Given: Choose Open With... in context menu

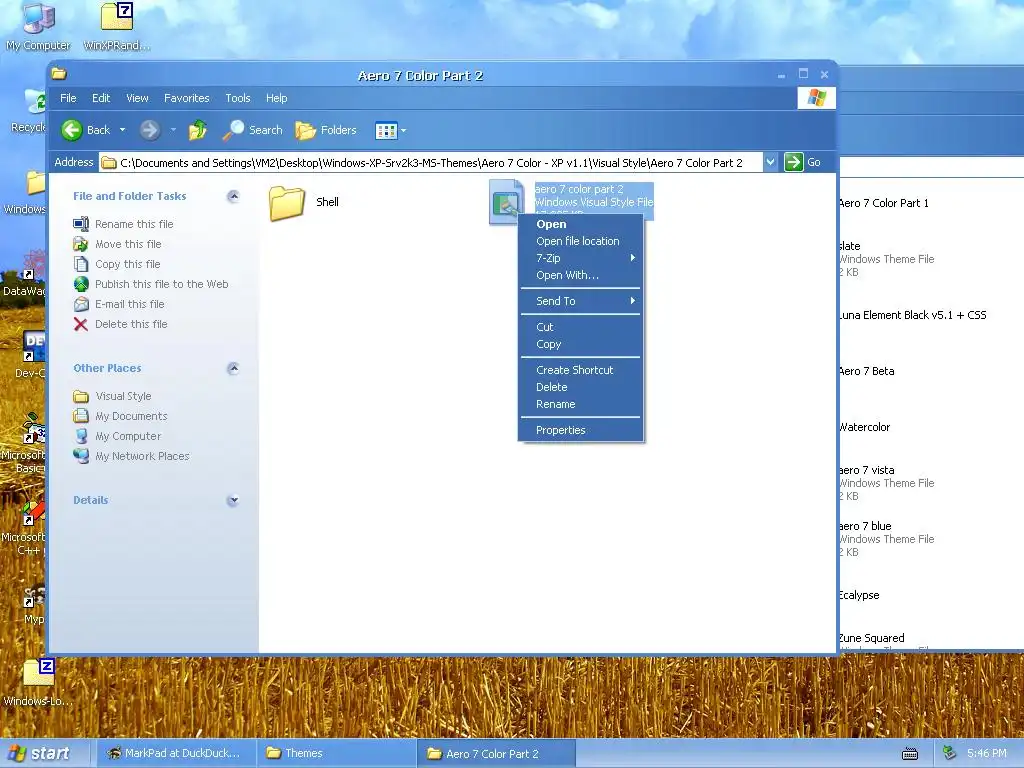Looking at the screenshot, I should click(x=580, y=275).
